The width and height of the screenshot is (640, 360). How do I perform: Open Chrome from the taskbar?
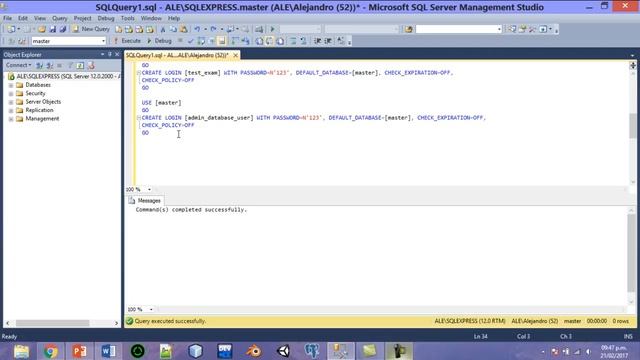tap(50, 351)
